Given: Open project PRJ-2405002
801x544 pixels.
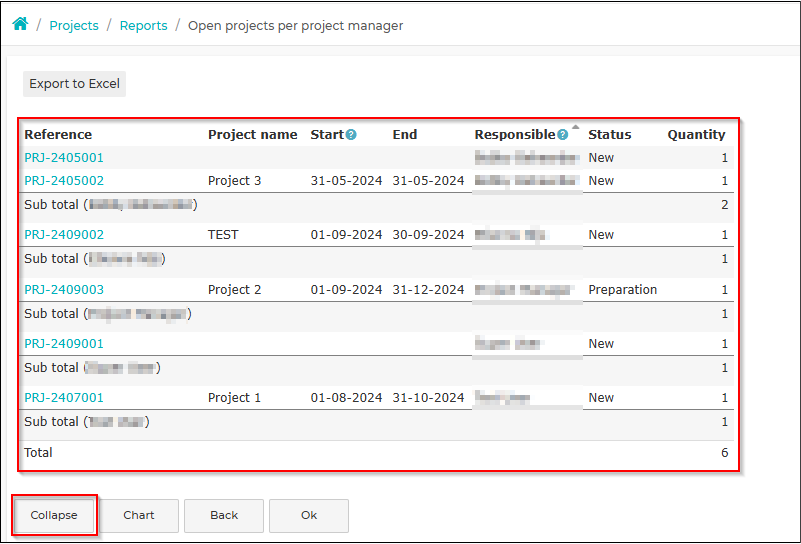Looking at the screenshot, I should pos(64,181).
